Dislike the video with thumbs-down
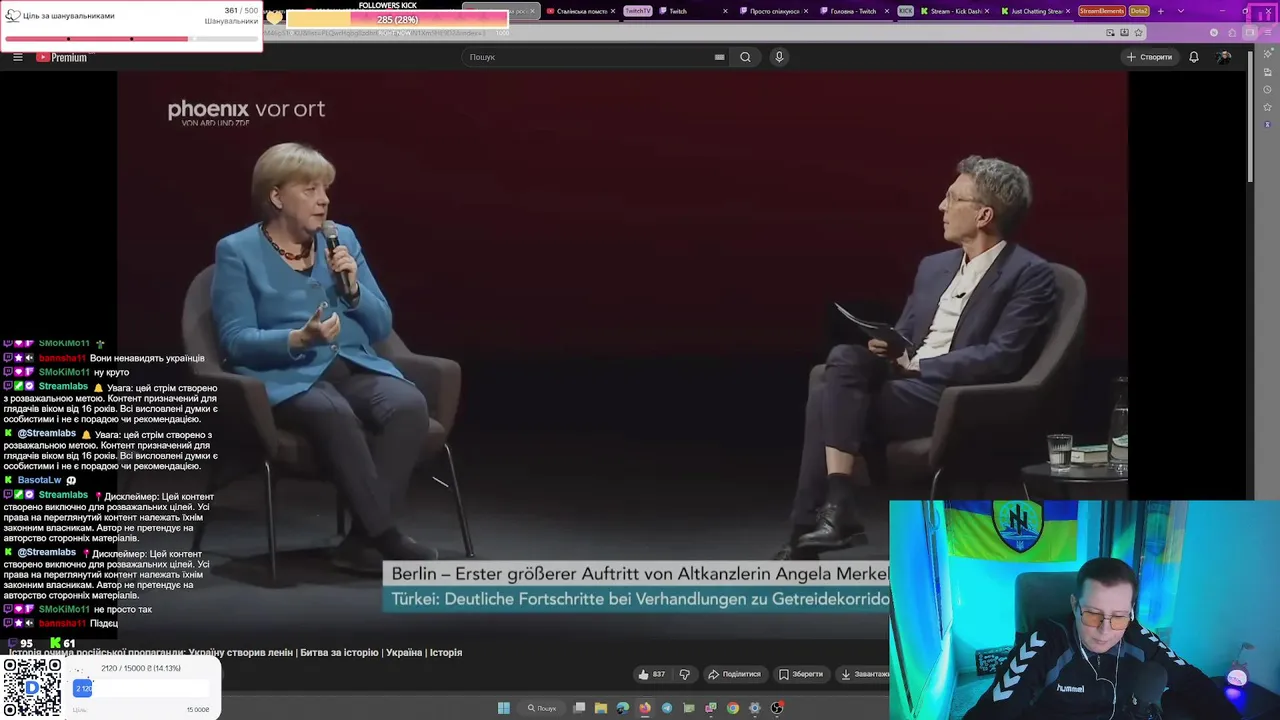Viewport: 1280px width, 720px height. 685,674
